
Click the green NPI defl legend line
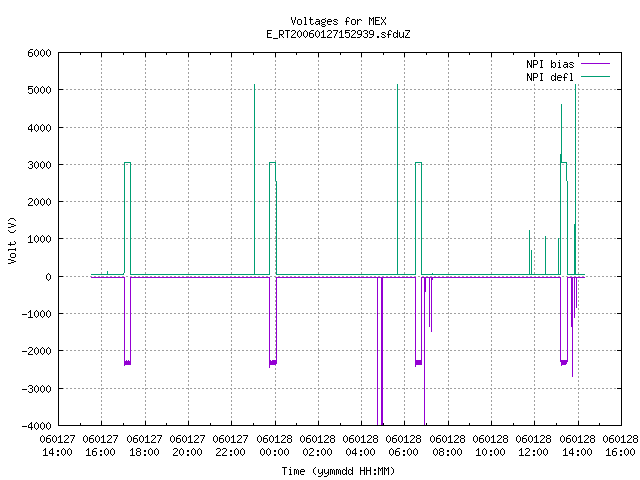click(x=596, y=76)
